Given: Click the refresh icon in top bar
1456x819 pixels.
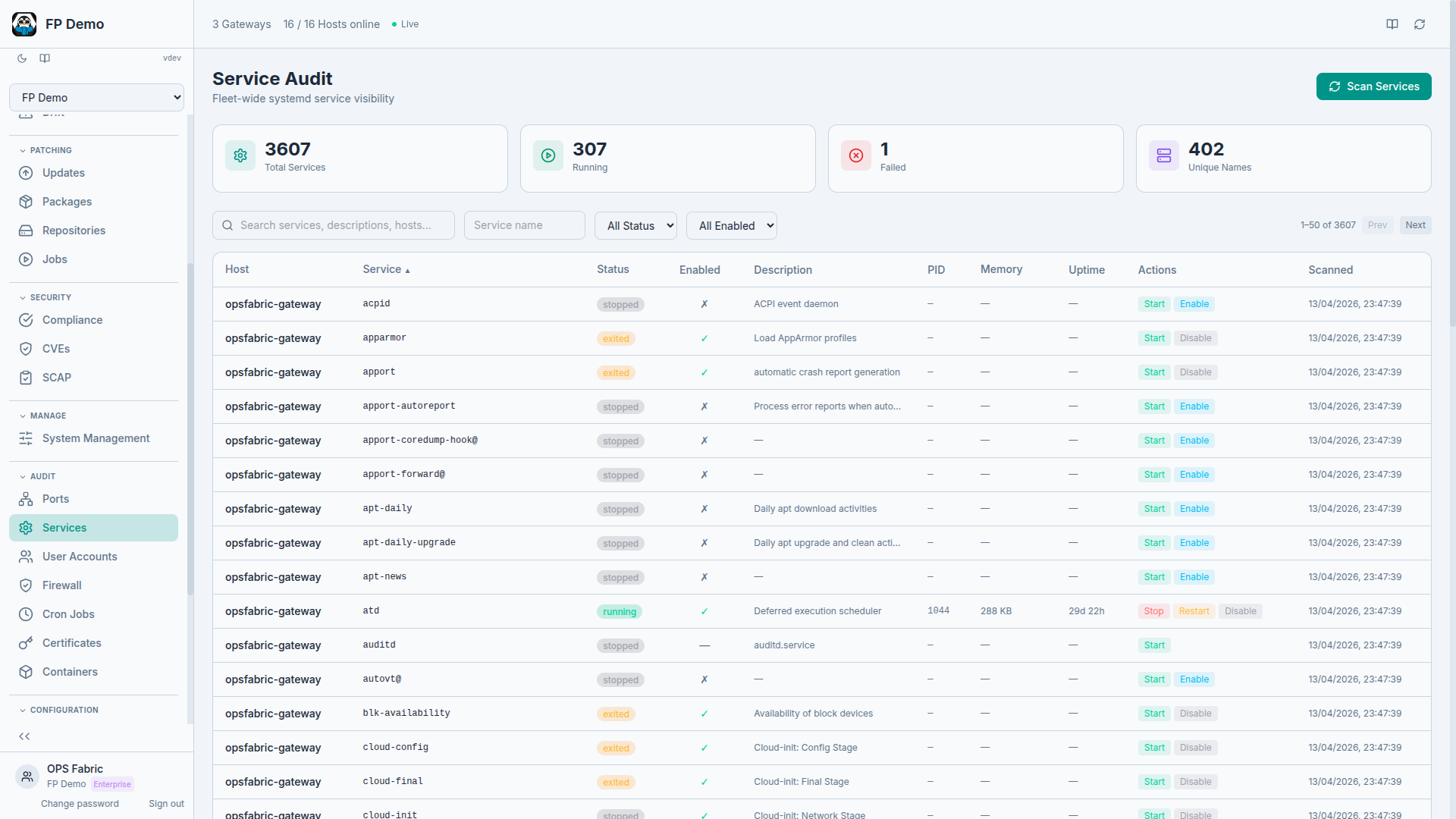Looking at the screenshot, I should click(1420, 24).
